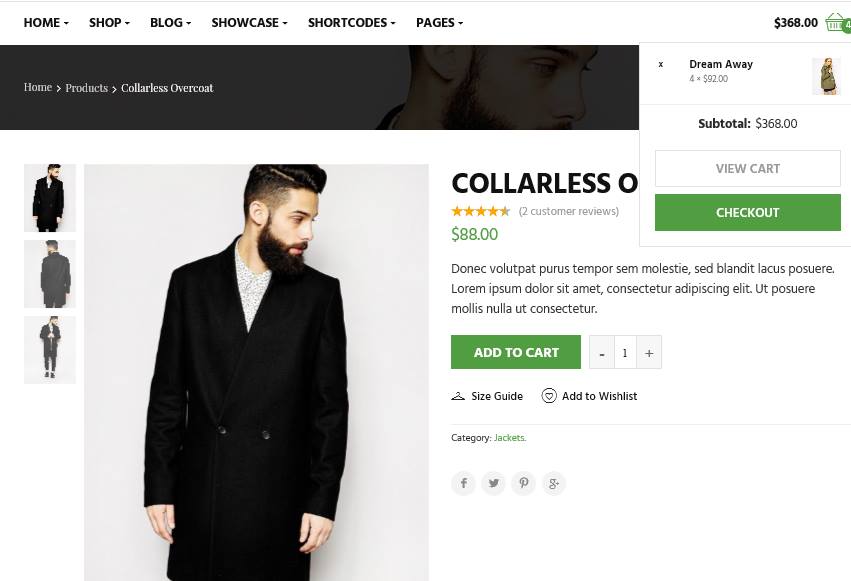
Task: Click the shopping cart basket icon
Action: tap(836, 22)
